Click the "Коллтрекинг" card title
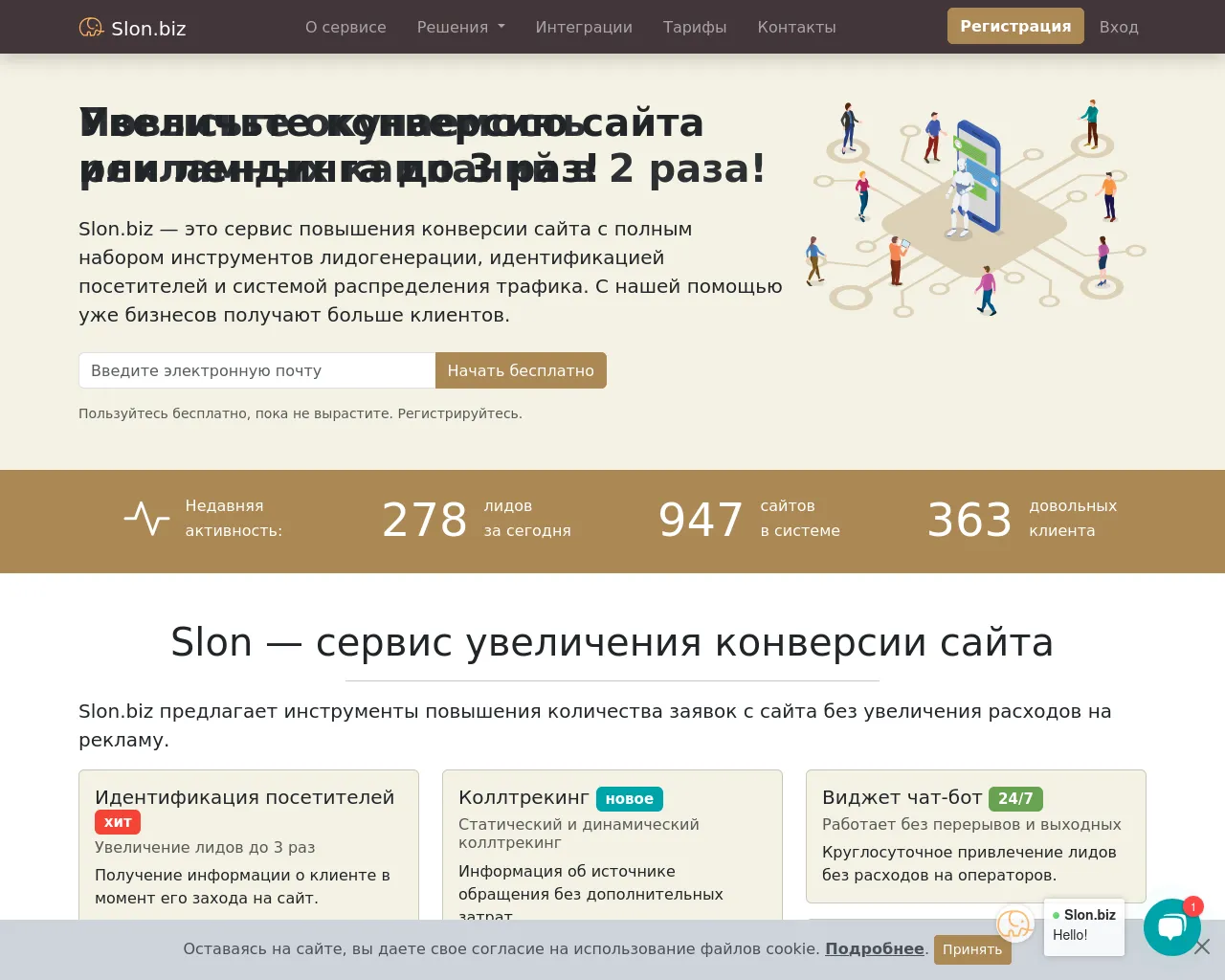The height and width of the screenshot is (980, 1225). point(523,797)
